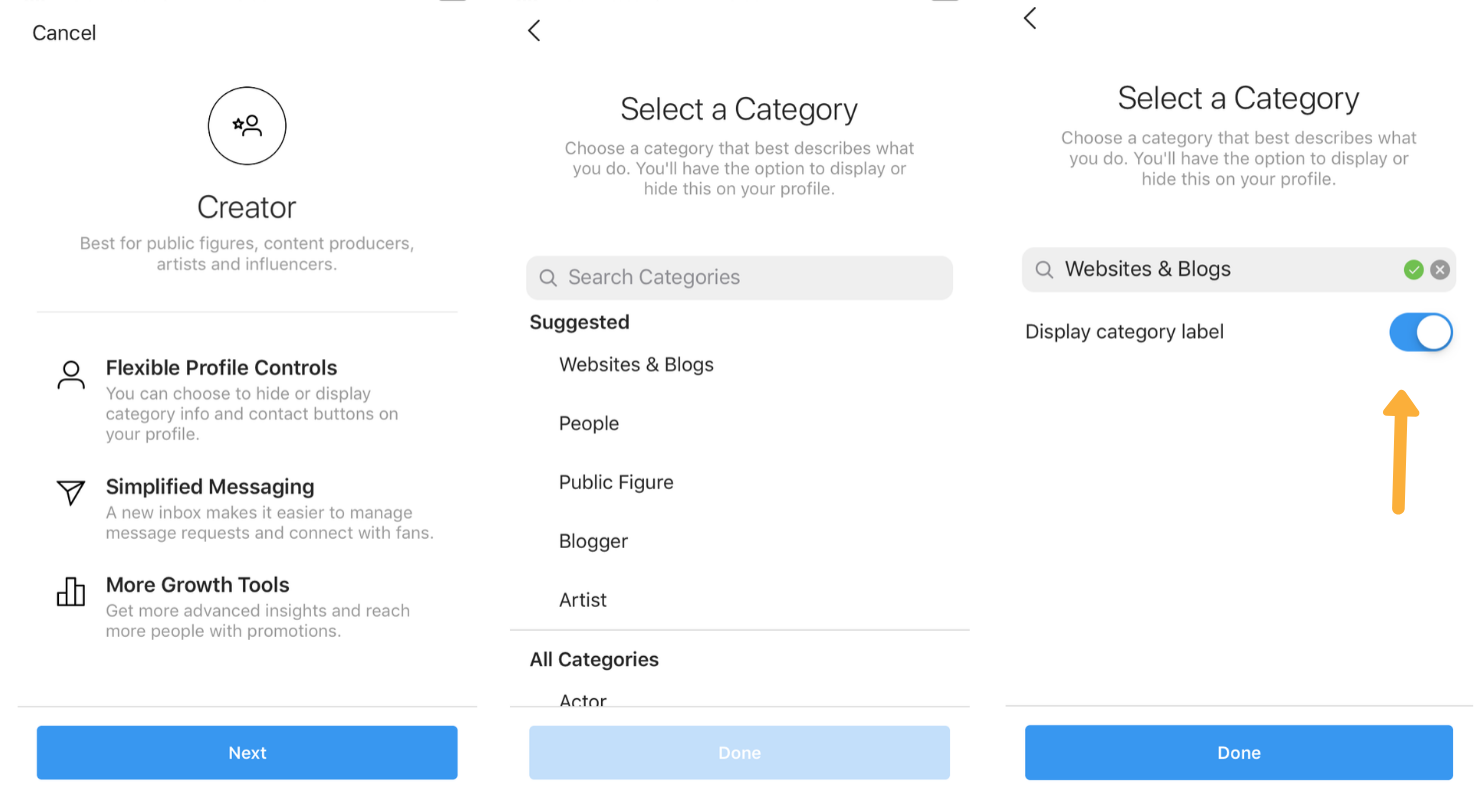This screenshot has width=1480, height=800.
Task: Click the magnifier icon in Search Categories
Action: [x=548, y=278]
